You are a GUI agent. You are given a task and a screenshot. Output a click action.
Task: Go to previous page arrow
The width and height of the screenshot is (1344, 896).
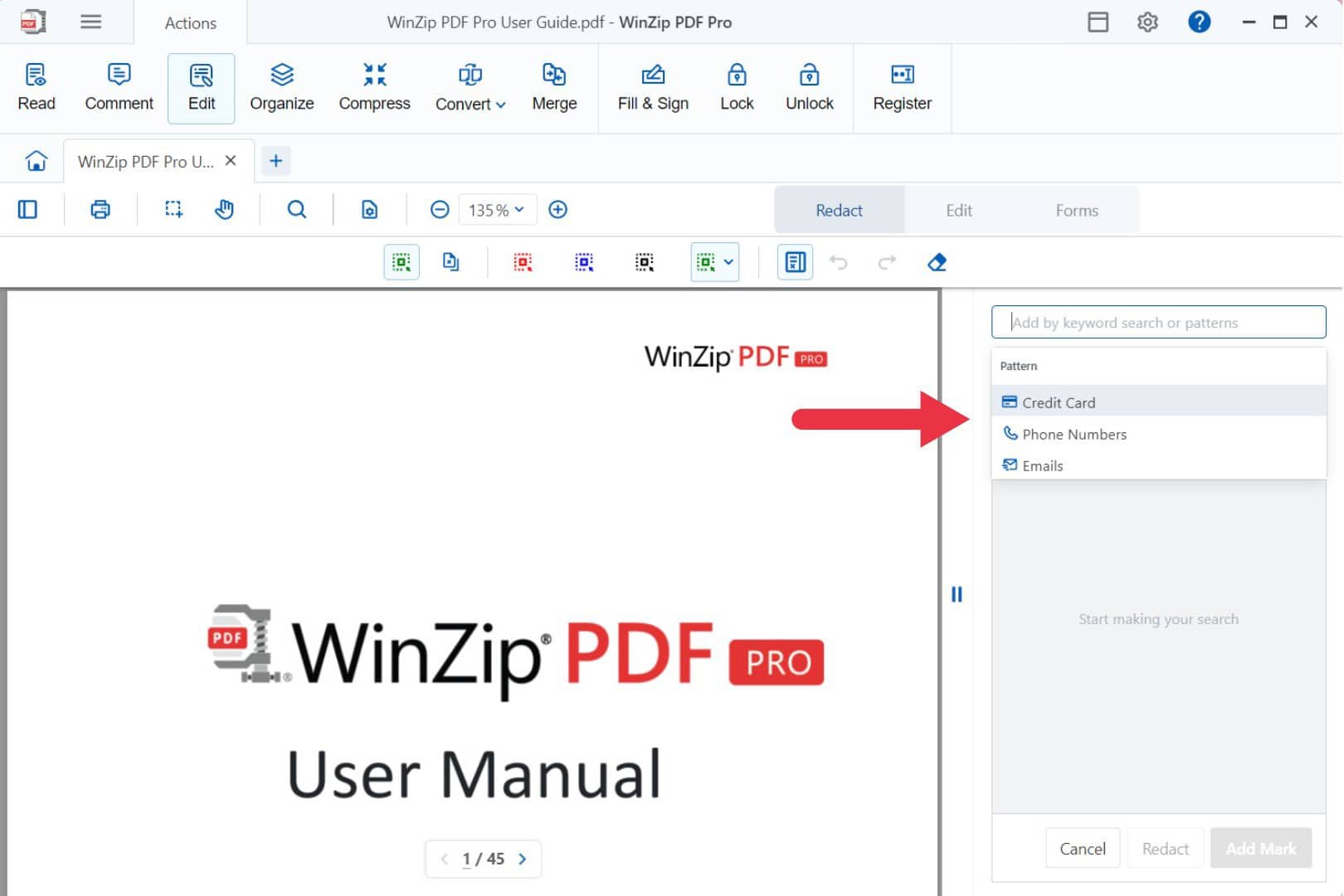(x=445, y=859)
